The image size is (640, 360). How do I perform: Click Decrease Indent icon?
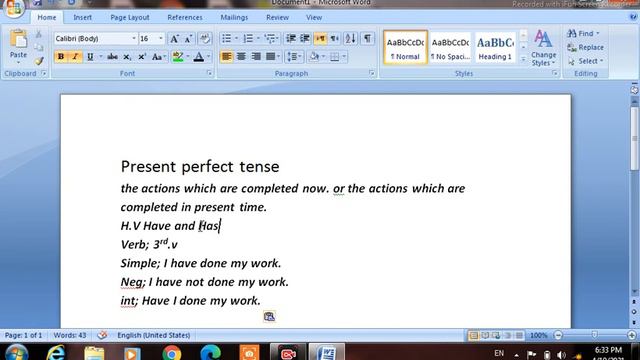pos(291,39)
